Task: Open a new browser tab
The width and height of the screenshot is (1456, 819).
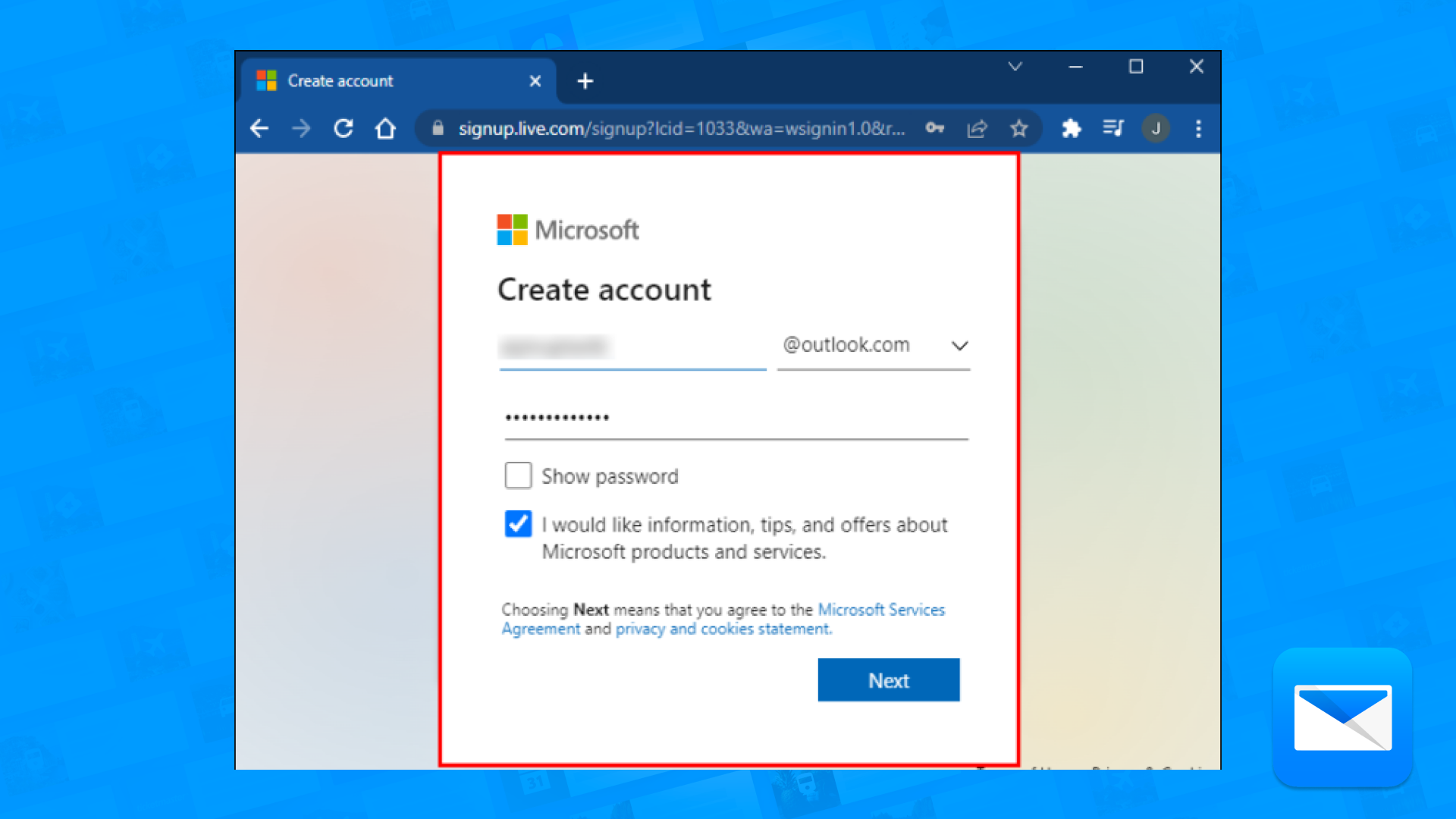Action: coord(585,80)
